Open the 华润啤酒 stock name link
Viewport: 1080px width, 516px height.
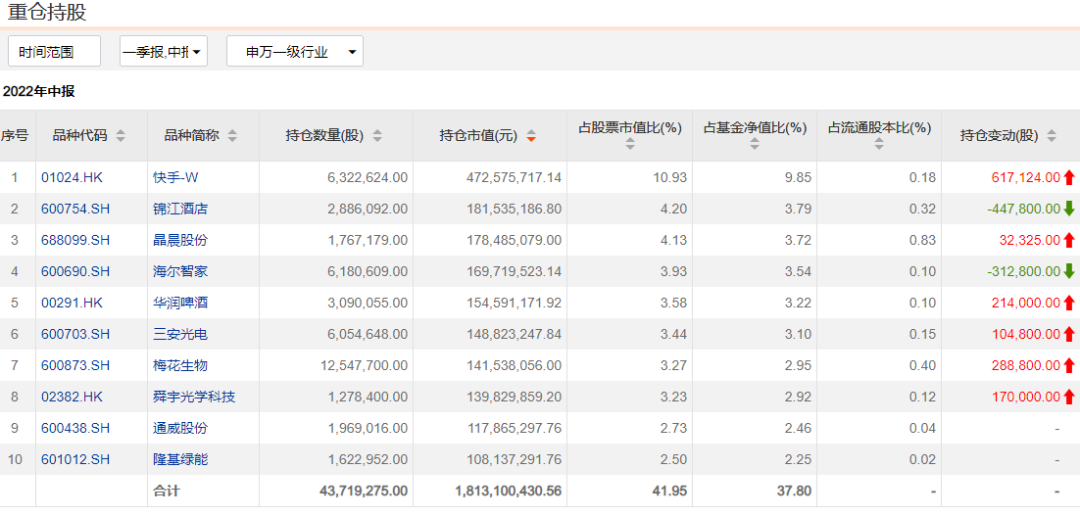click(x=180, y=303)
